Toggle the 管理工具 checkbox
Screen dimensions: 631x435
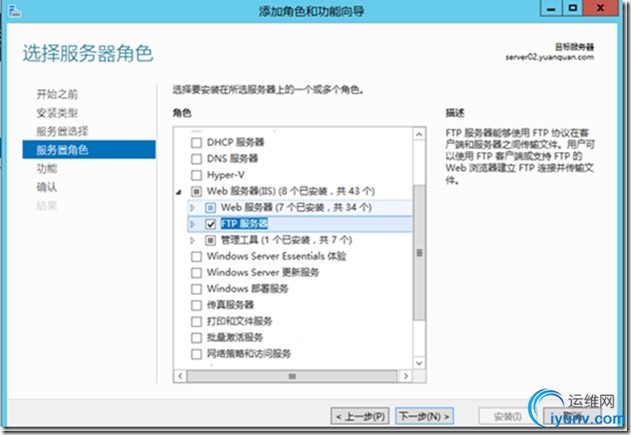coord(210,240)
